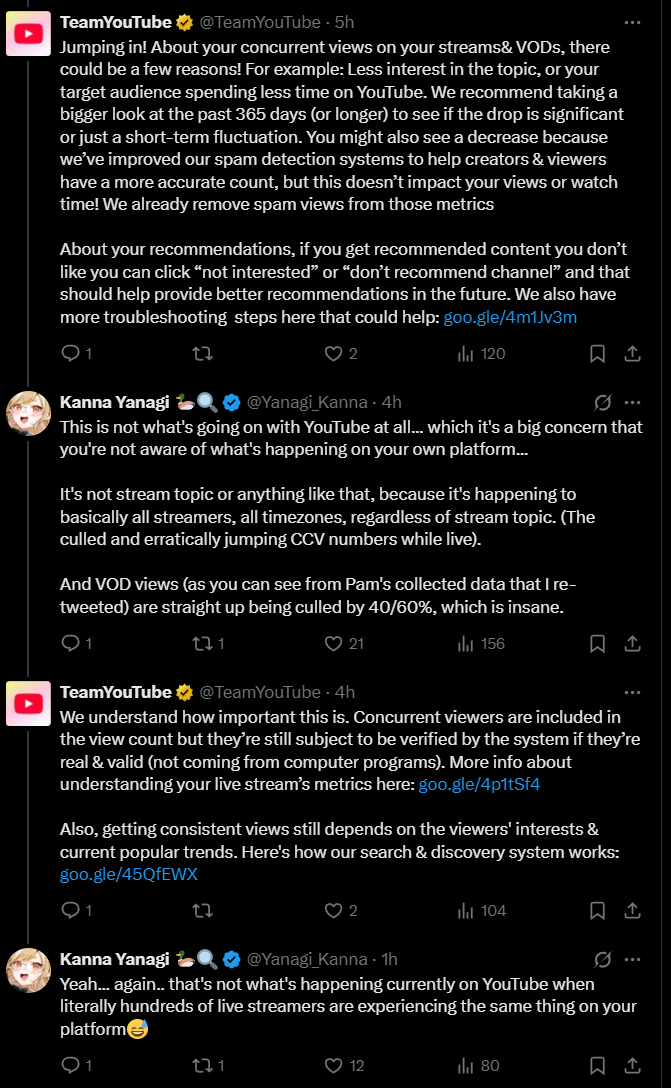Open goo.gle/4p1tSf4 live metrics link
Screen dimensions: 671x1088
tap(479, 784)
